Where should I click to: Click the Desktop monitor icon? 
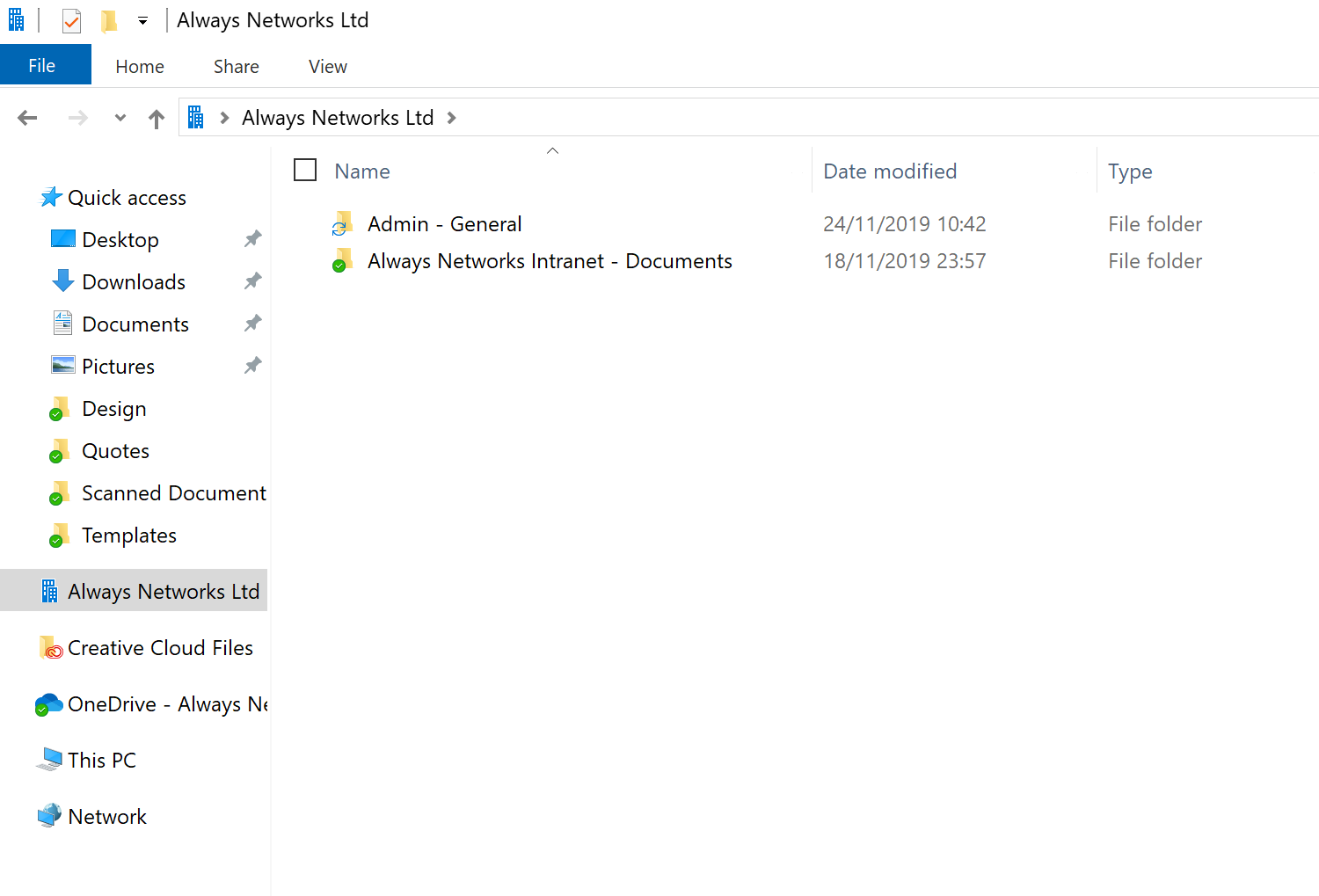(63, 239)
